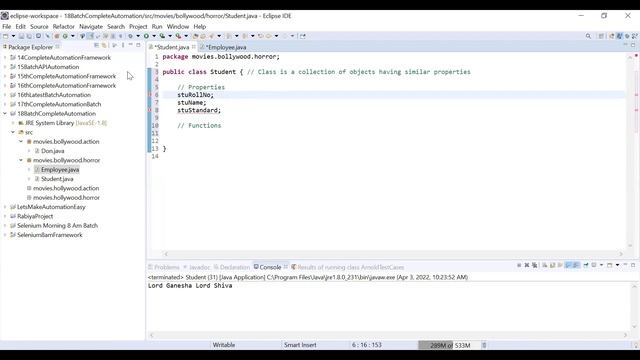Click the Run with Coverage toolbar icon
The image size is (640, 360).
162,36
